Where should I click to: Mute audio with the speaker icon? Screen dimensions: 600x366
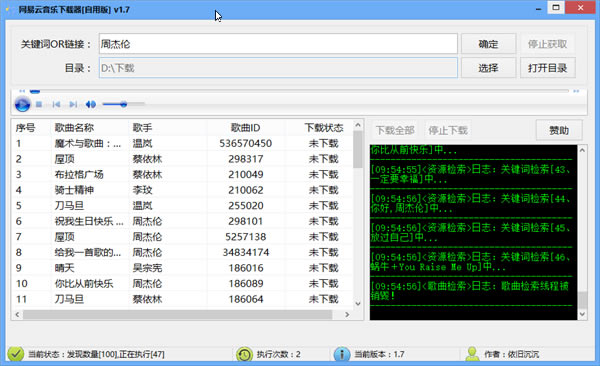(91, 104)
